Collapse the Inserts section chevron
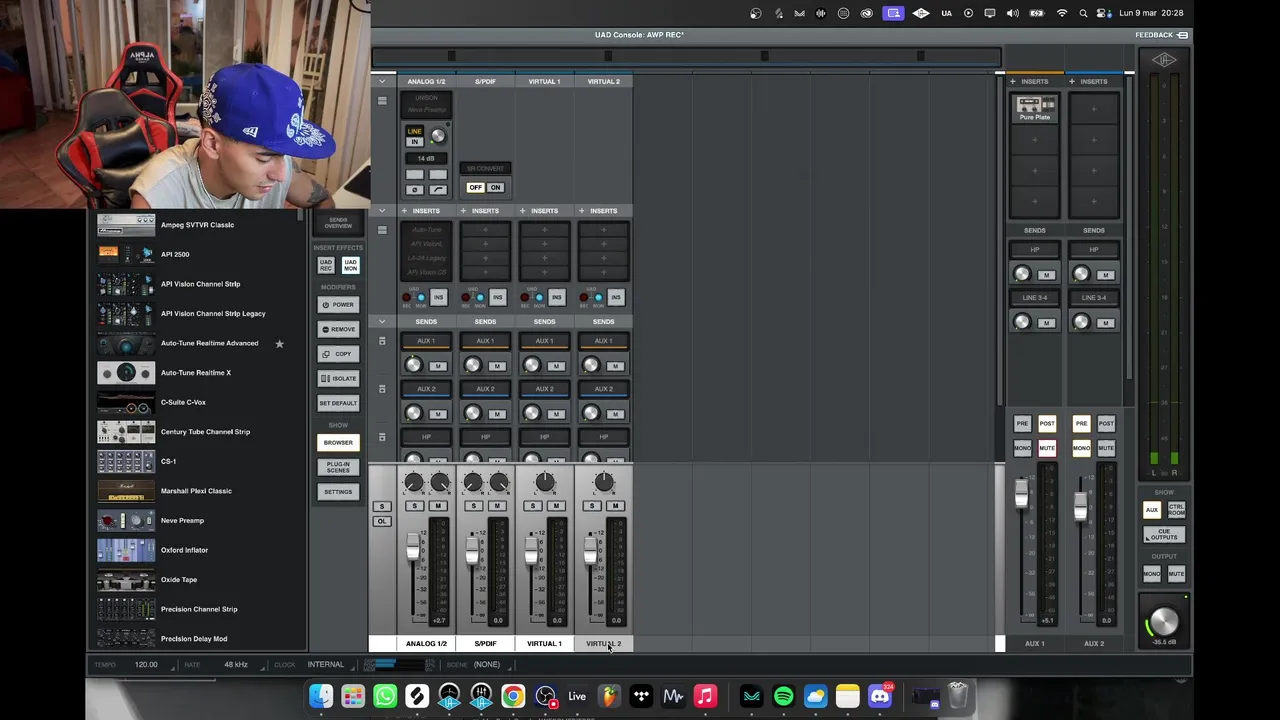 click(382, 211)
